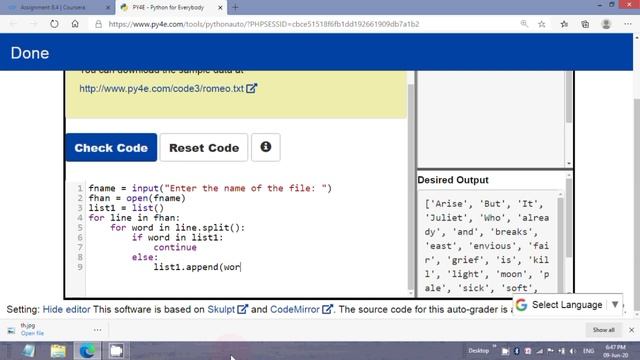Image resolution: width=640 pixels, height=360 pixels.
Task: Click the first taskbar app icon
Action: pos(29,351)
